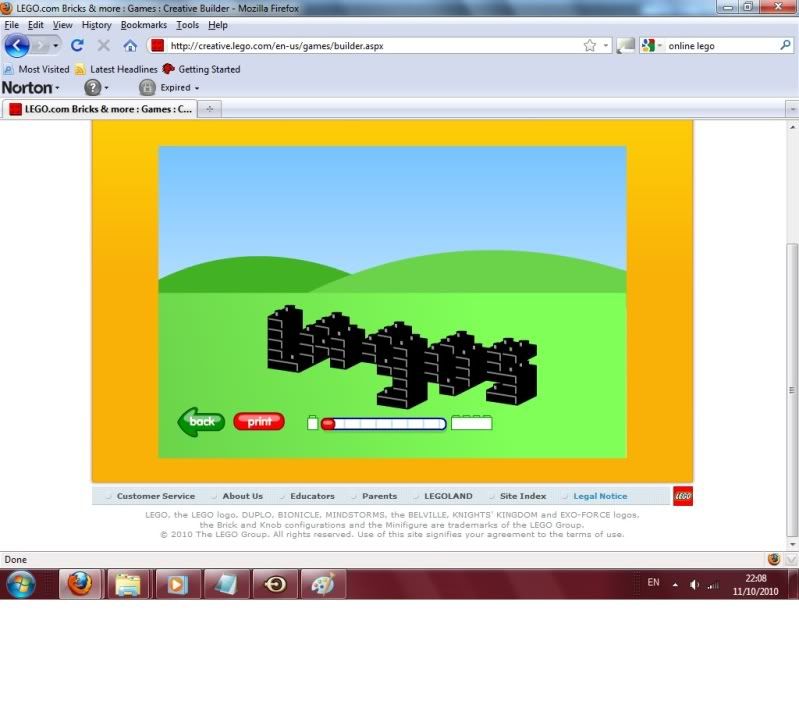Open Site Index link
This screenshot has height=726, width=799.
(523, 496)
